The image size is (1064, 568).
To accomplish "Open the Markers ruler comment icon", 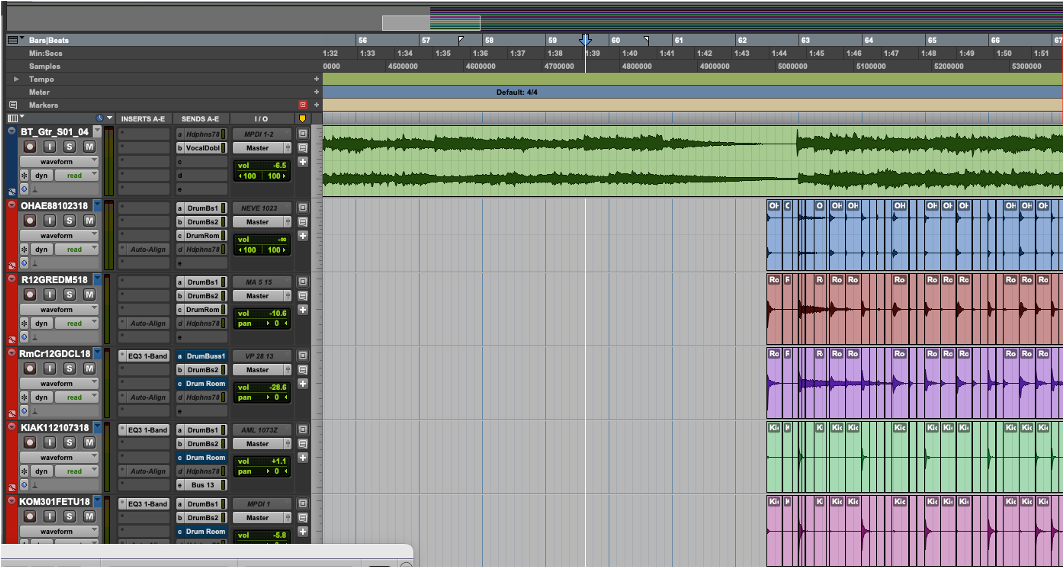I will tap(13, 105).
